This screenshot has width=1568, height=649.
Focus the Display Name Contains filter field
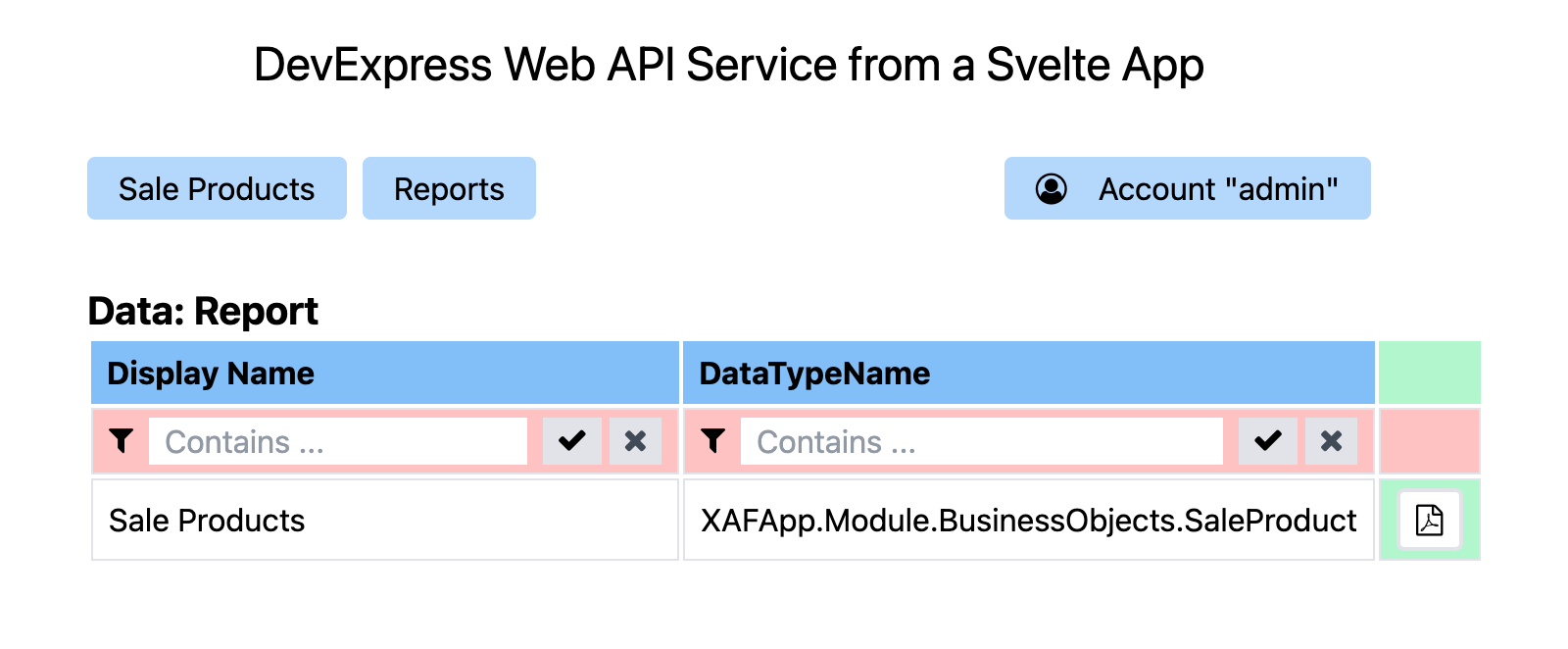(x=338, y=441)
